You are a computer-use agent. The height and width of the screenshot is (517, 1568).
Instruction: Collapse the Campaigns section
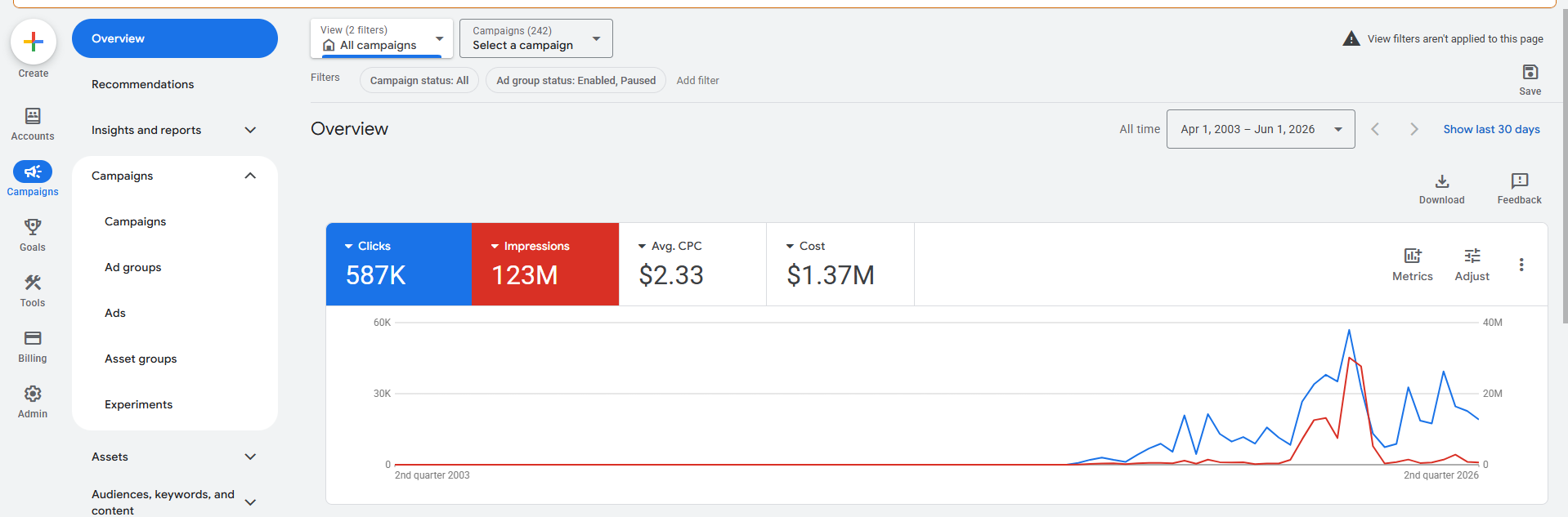[x=251, y=176]
